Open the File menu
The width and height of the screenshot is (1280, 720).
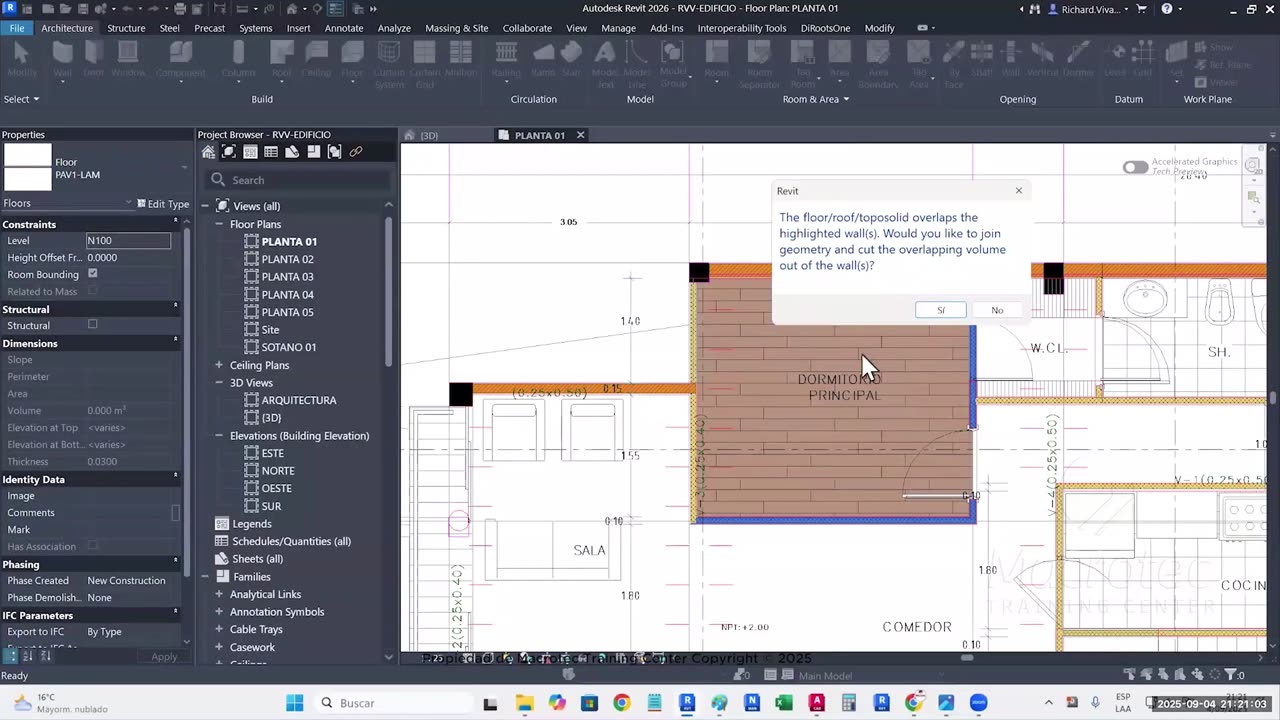click(x=17, y=28)
